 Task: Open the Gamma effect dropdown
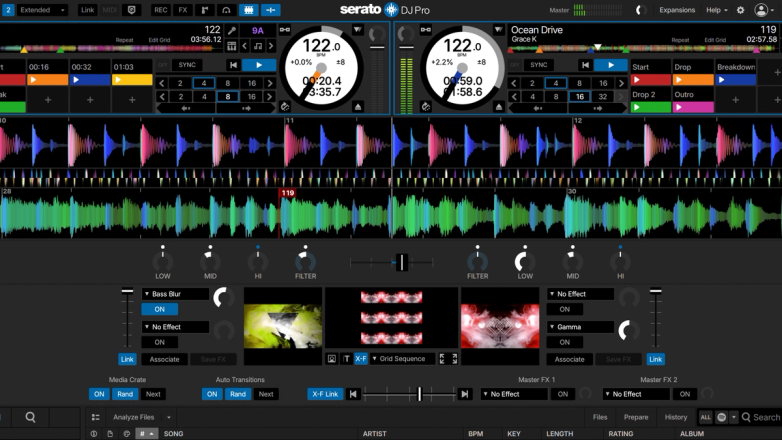(x=580, y=327)
